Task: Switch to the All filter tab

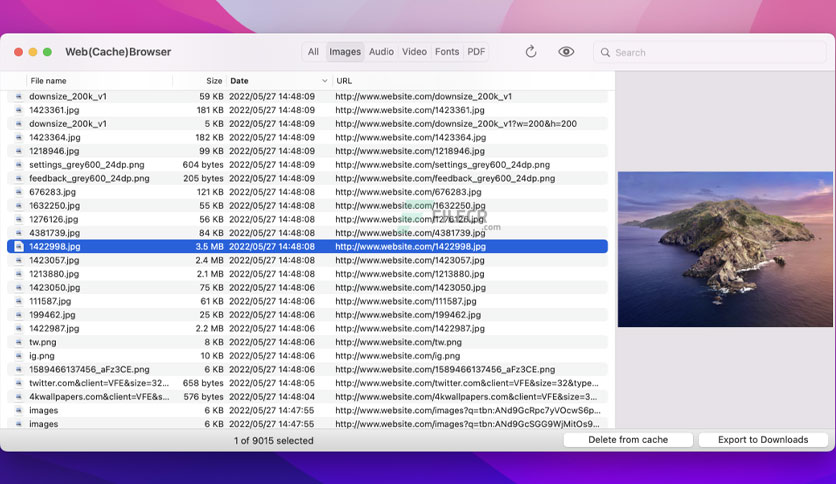Action: (x=313, y=52)
